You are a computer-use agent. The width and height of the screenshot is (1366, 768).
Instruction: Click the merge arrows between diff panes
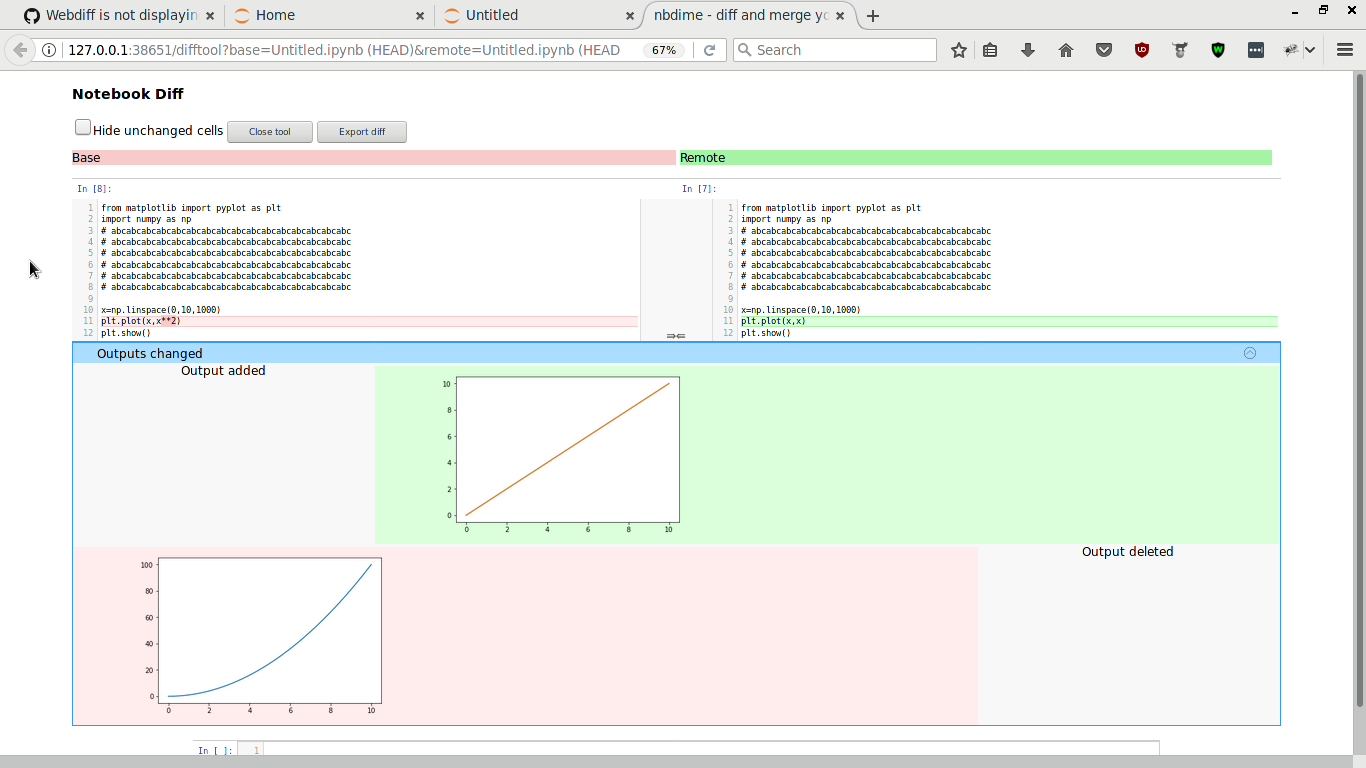[675, 337]
